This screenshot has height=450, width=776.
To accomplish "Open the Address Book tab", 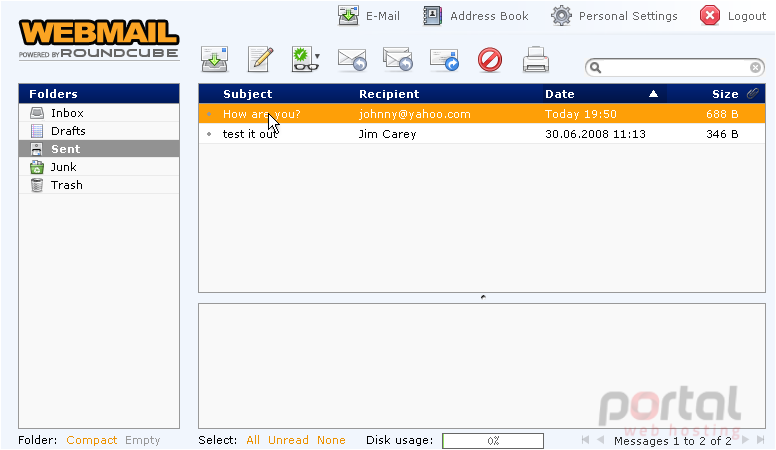I will [476, 16].
